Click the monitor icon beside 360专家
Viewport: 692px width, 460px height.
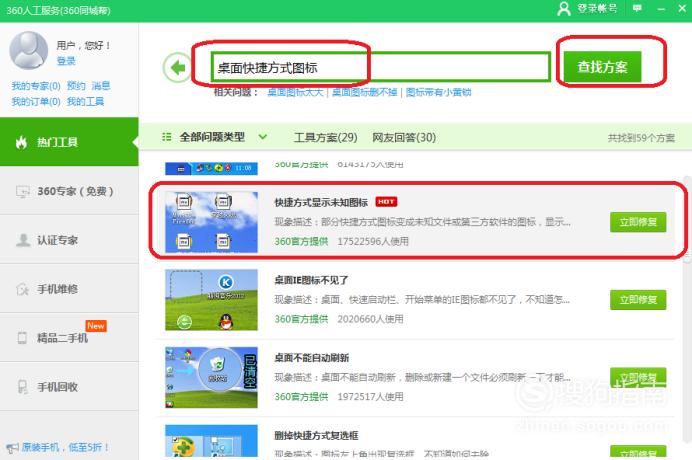(23, 192)
